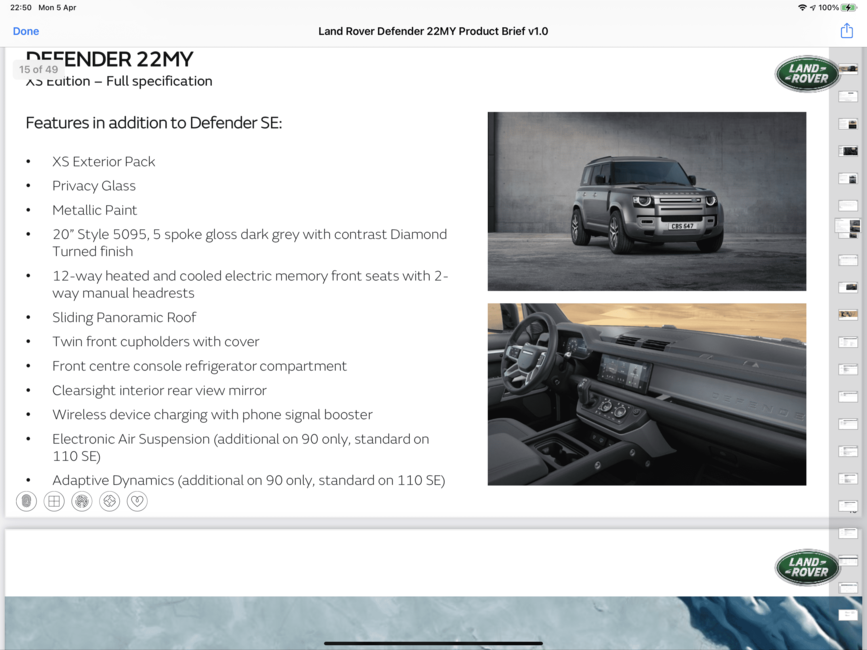The image size is (867, 650).
Task: Tap the 'XS Exterior Pack' bullet
Action: pos(104,161)
